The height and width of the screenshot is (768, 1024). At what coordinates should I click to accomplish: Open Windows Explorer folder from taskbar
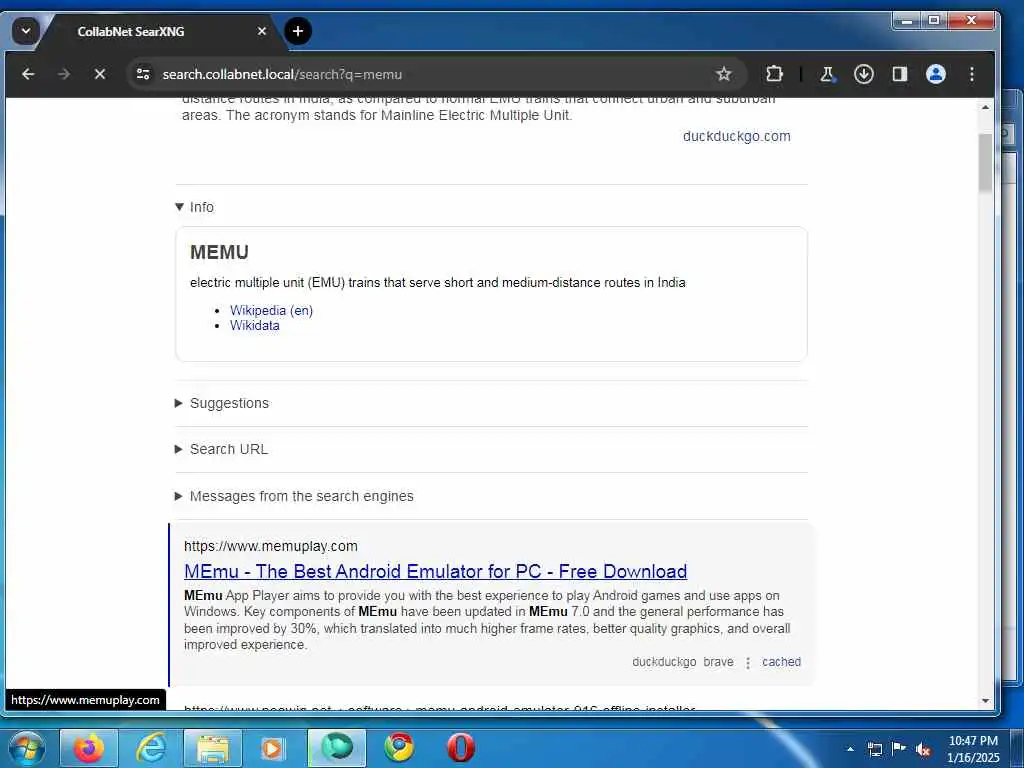[213, 748]
